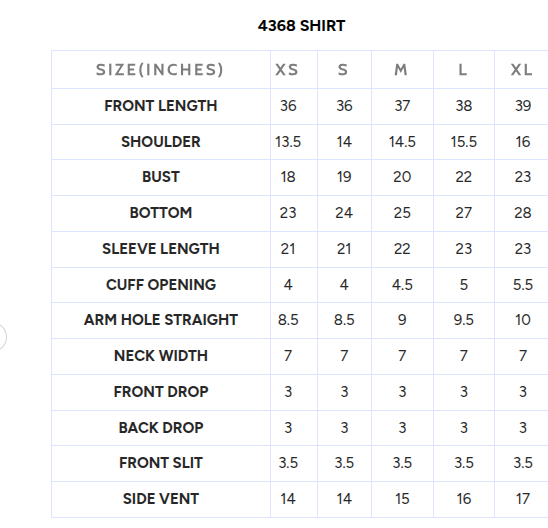This screenshot has height=528, width=548.
Task: Click the XS column header
Action: (287, 70)
